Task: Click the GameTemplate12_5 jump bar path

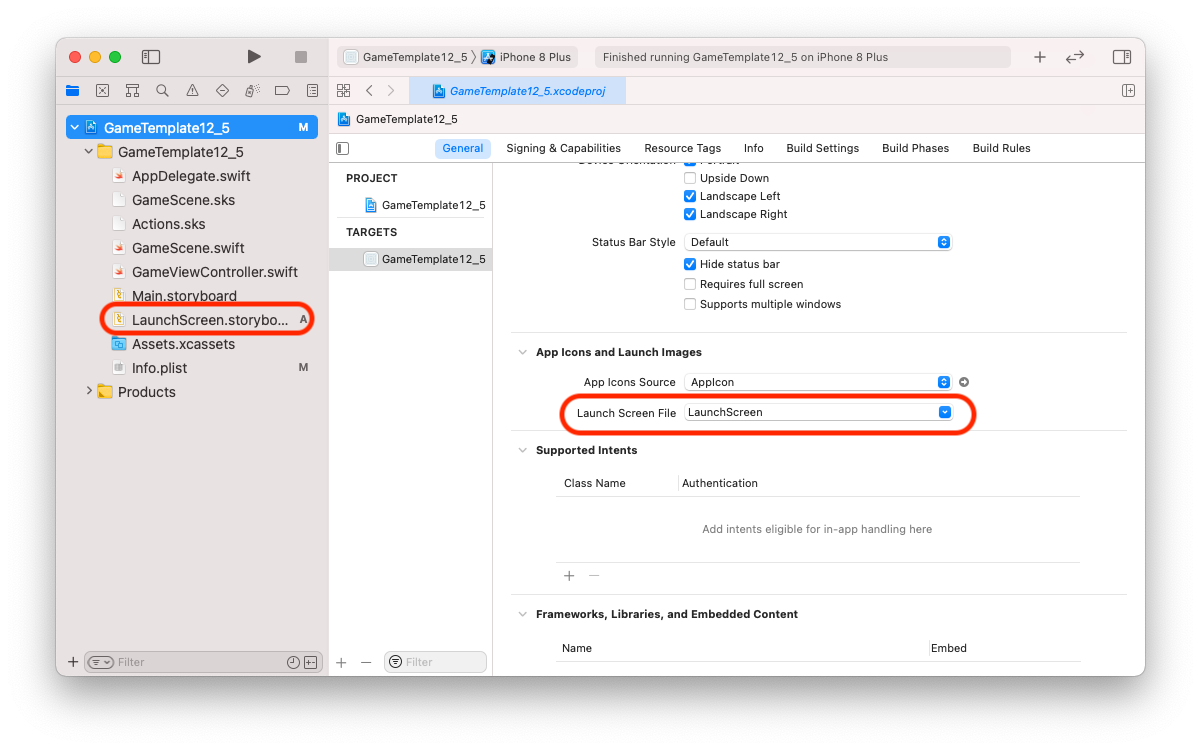Action: point(398,119)
